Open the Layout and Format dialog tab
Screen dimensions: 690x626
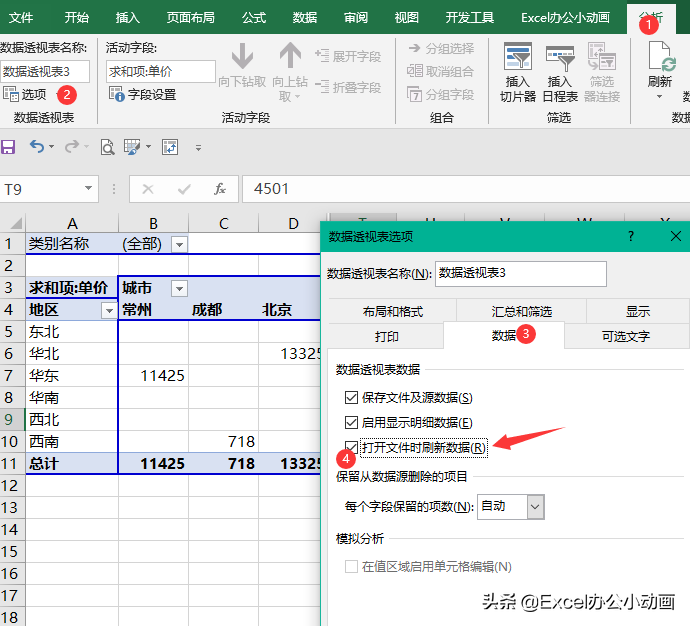click(393, 311)
